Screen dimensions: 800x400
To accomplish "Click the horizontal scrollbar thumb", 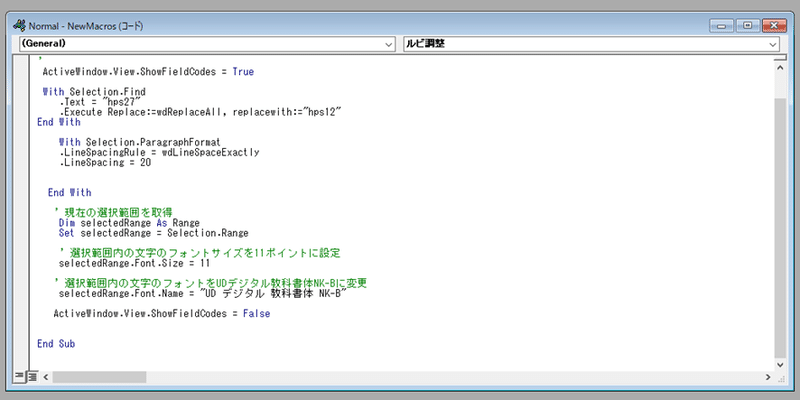I will (x=99, y=377).
